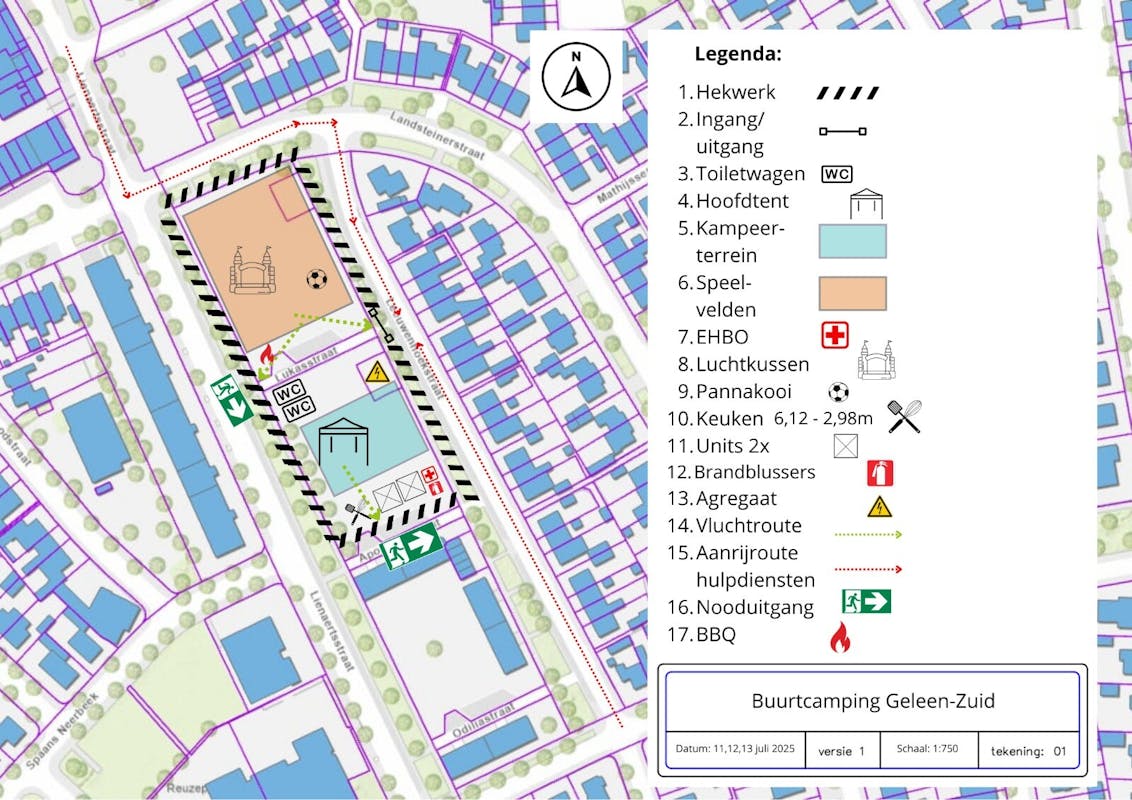The height and width of the screenshot is (800, 1132).
Task: Select the yellow generator warning triangle on the map
Action: 377,372
